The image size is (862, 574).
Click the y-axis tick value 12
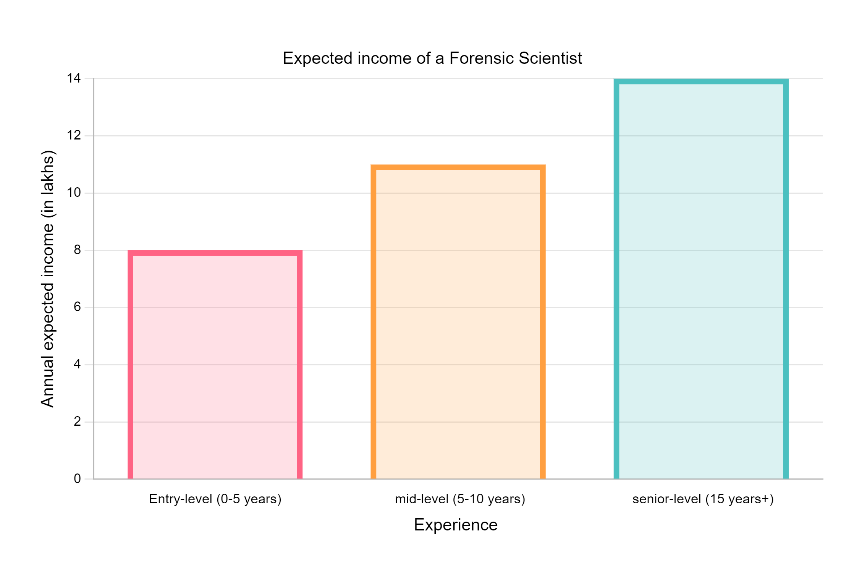pyautogui.click(x=74, y=135)
